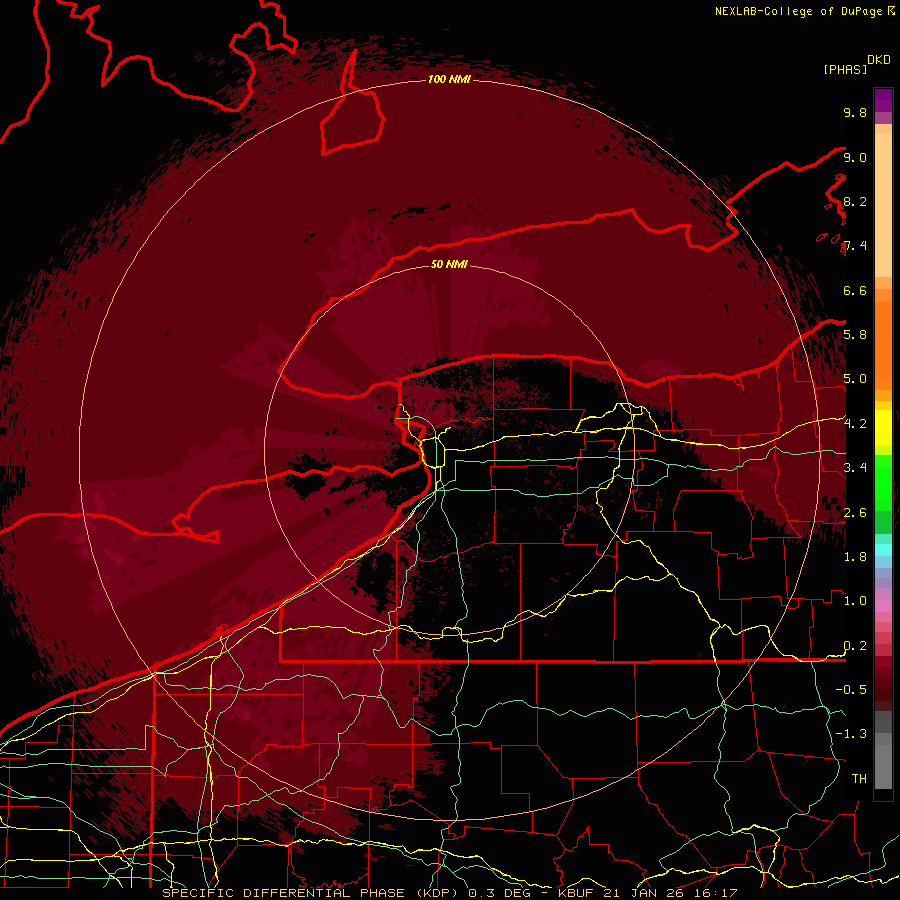Select the 0.2 legend value
Viewport: 900px width, 900px height.
[x=855, y=646]
